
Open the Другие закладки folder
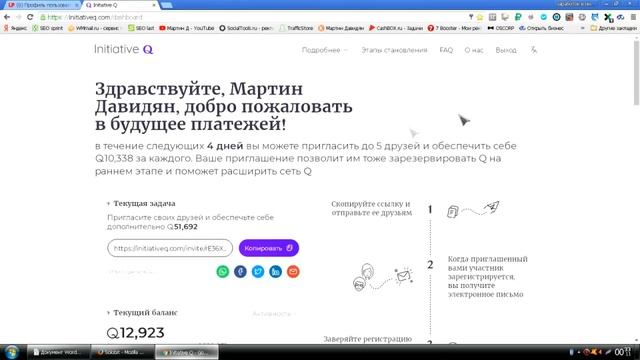pos(613,28)
